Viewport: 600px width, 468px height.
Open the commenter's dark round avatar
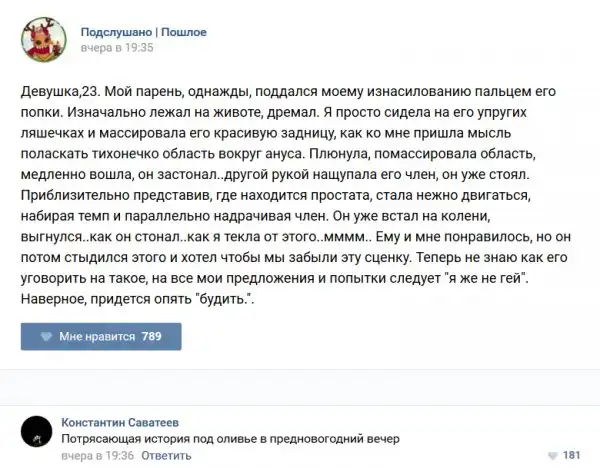click(35, 431)
